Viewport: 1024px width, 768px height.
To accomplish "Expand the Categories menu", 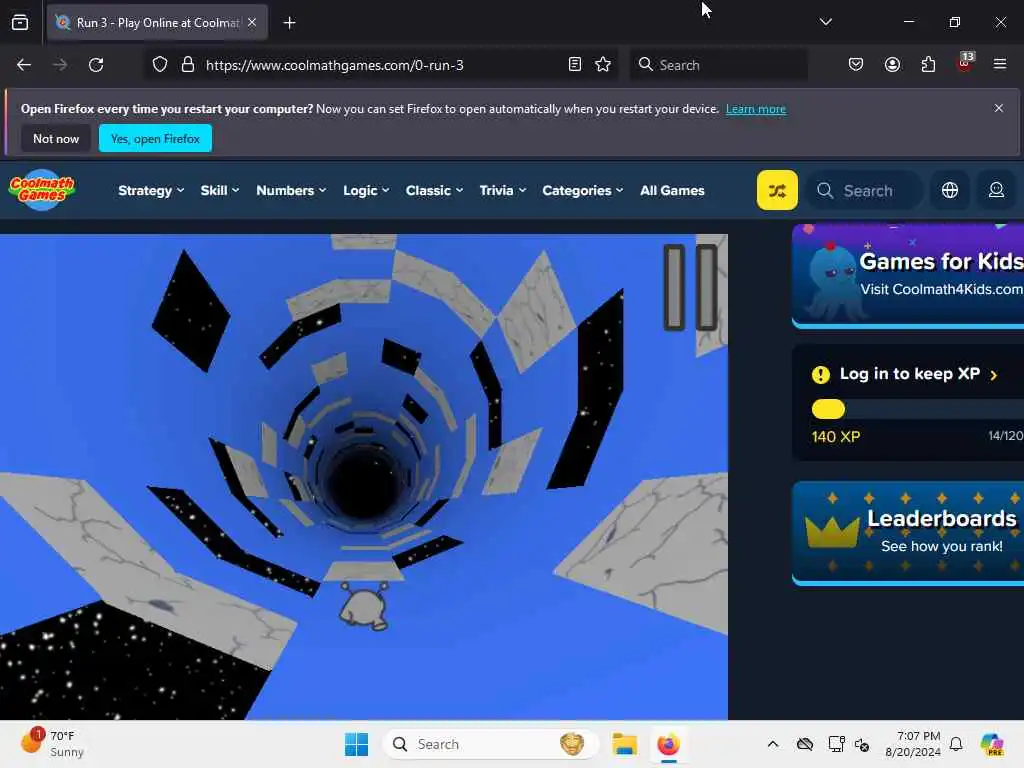I will point(583,191).
